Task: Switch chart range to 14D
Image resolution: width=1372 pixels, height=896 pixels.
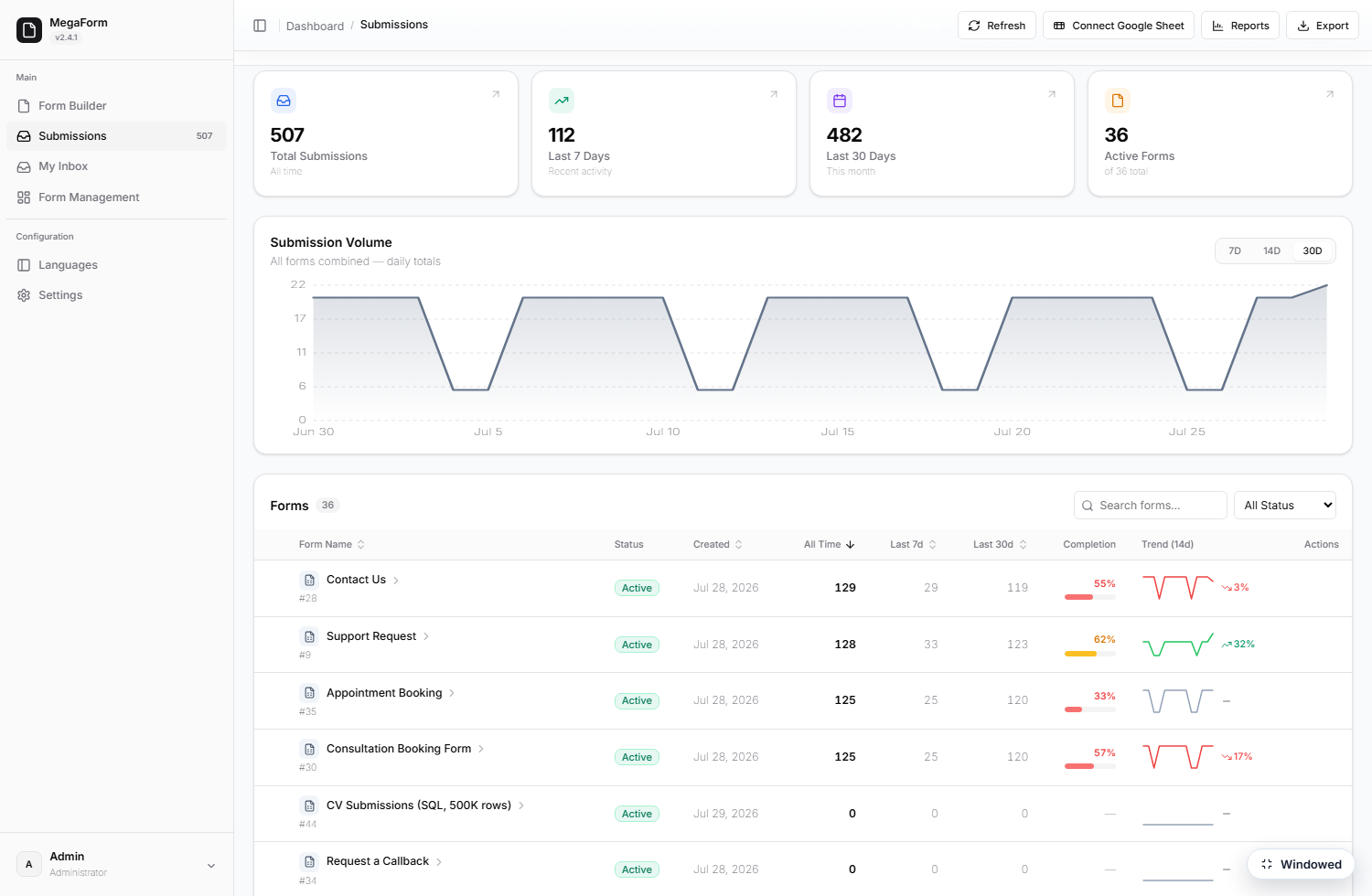Action: [x=1271, y=251]
